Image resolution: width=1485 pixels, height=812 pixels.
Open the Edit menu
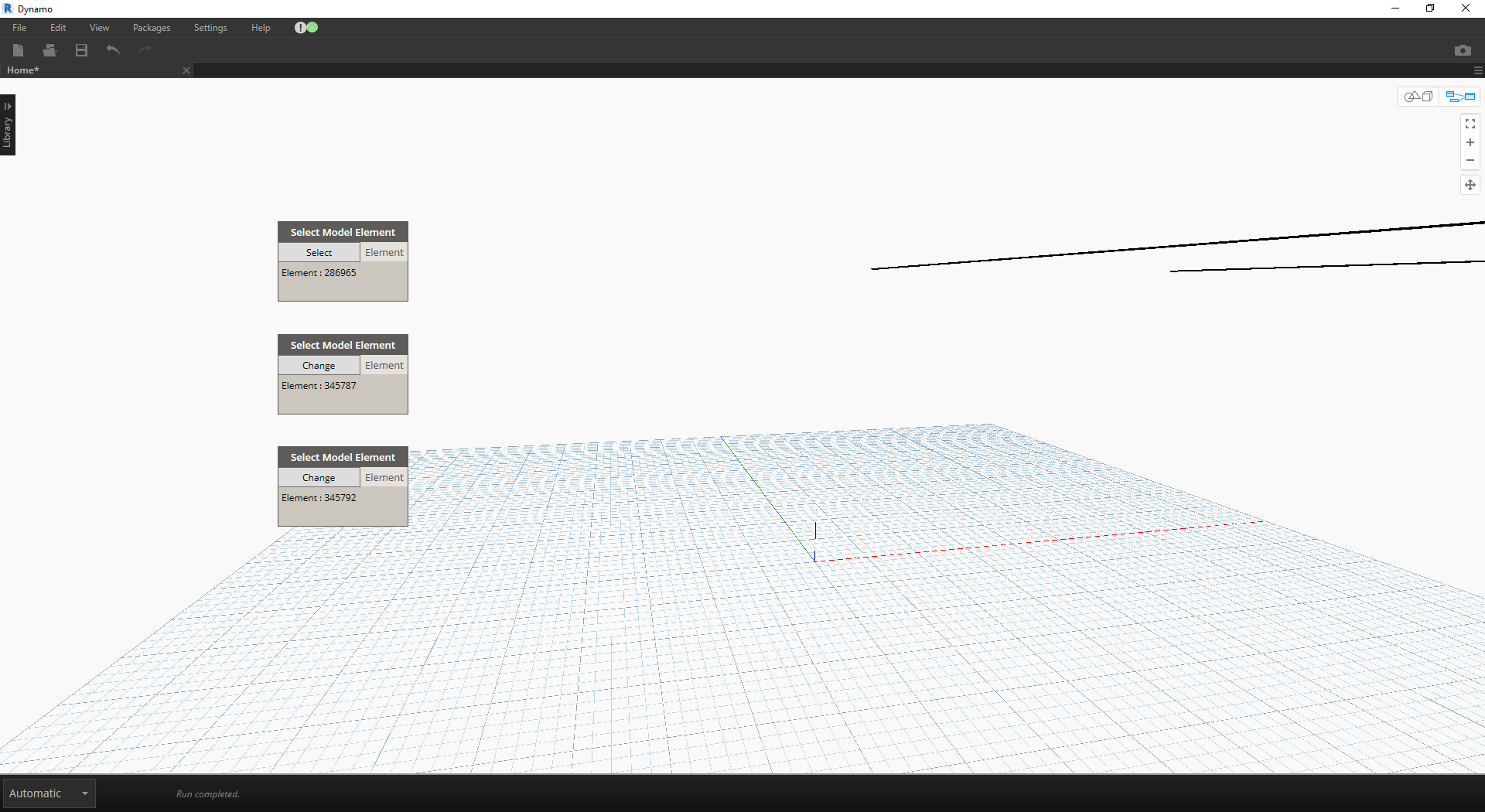click(x=58, y=28)
